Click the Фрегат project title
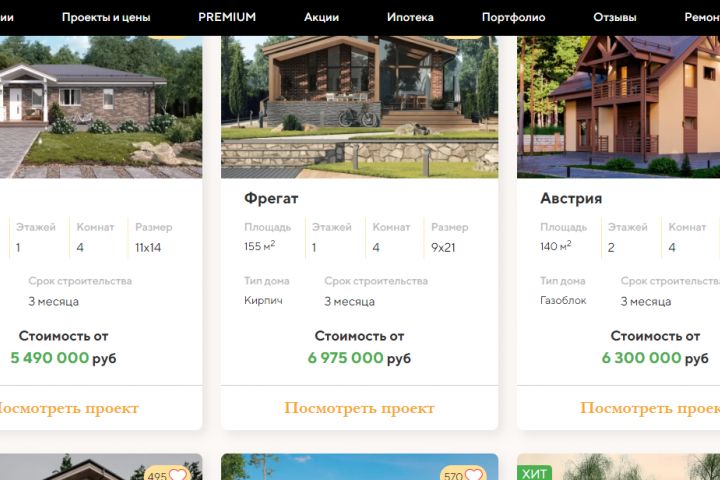 tap(271, 198)
